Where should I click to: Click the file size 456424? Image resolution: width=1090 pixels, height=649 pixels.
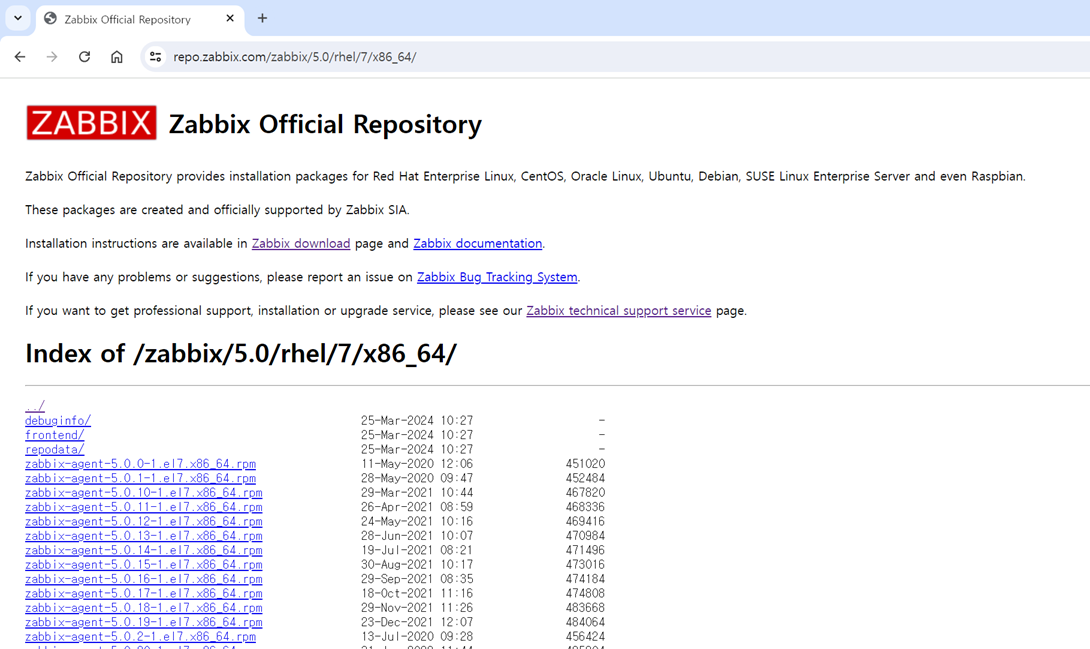pyautogui.click(x=585, y=636)
